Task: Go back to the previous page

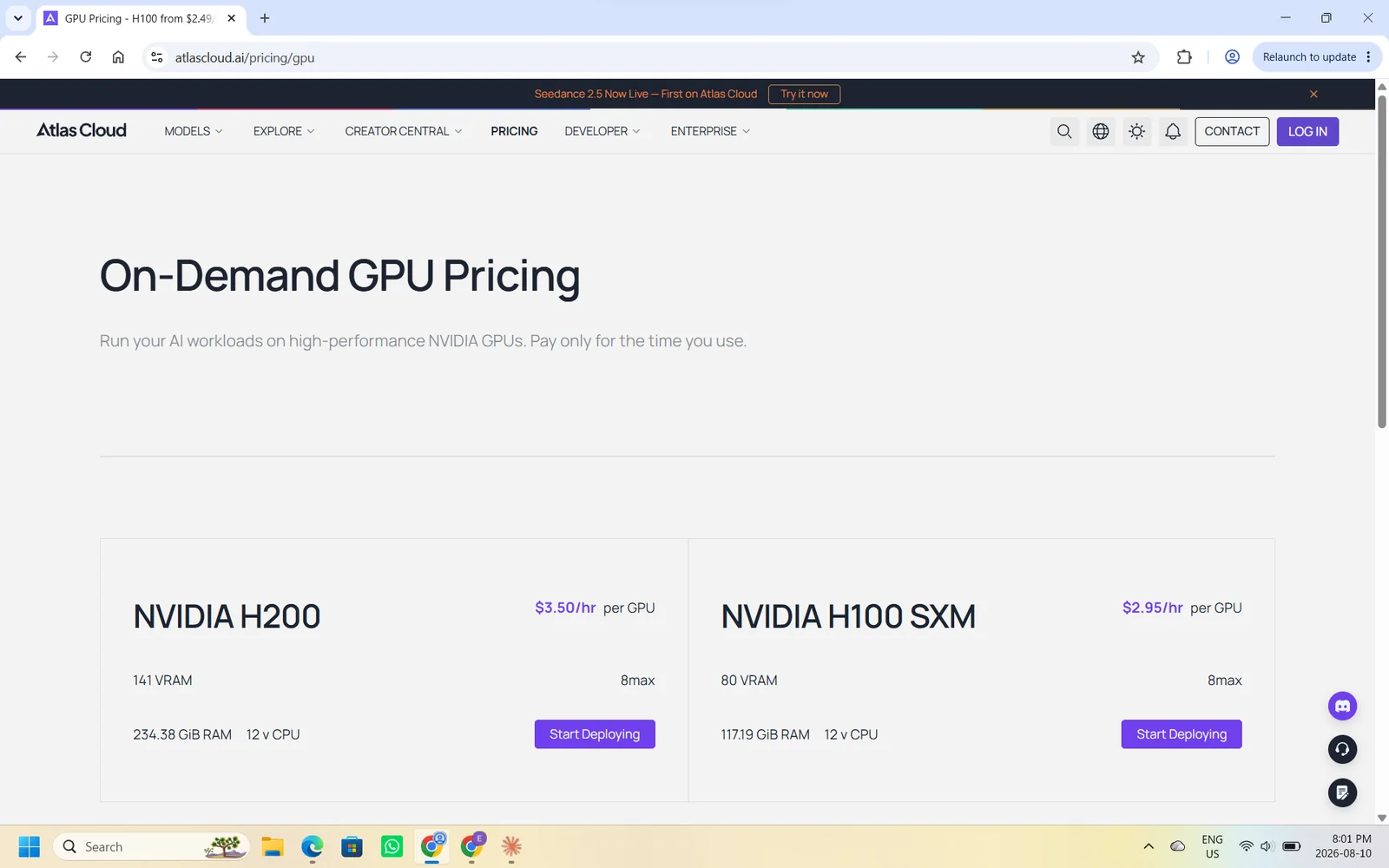Action: [x=21, y=57]
